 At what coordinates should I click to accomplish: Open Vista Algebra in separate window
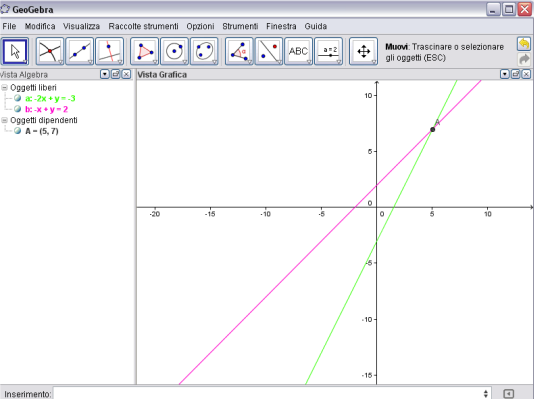116,74
